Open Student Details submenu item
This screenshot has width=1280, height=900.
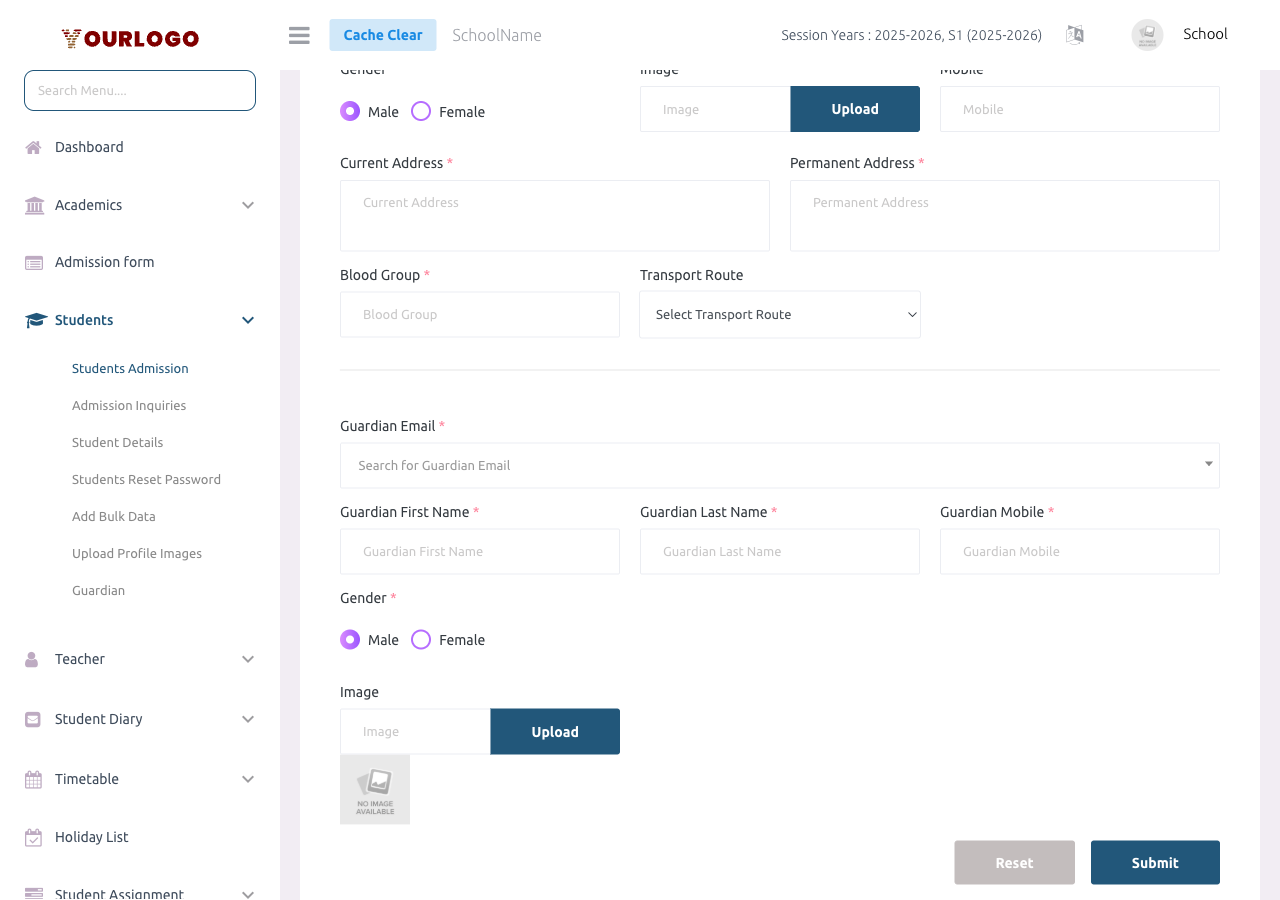point(117,443)
